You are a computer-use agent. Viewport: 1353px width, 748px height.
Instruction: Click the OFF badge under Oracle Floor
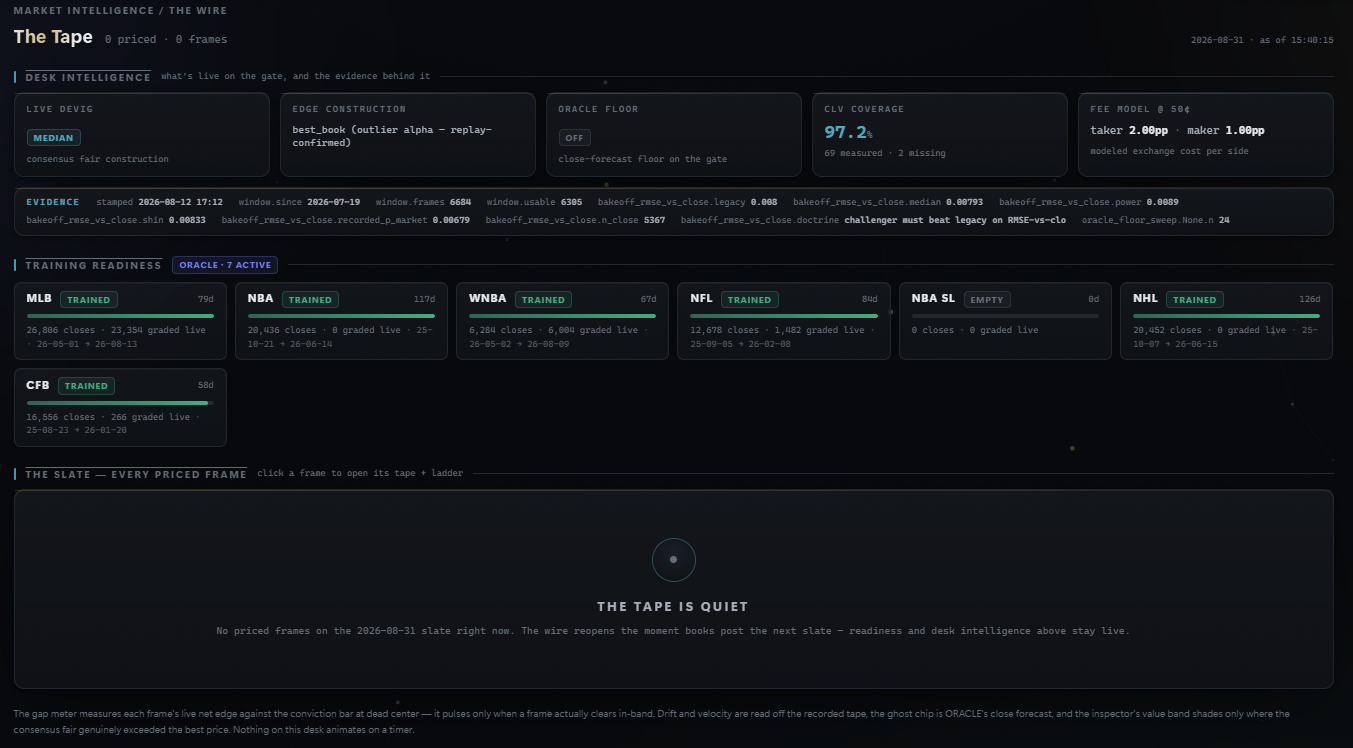click(574, 138)
